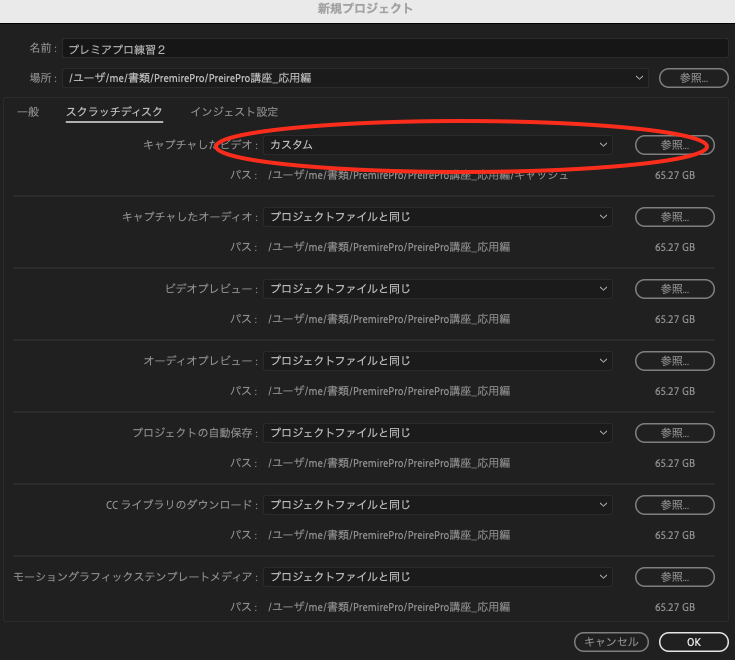This screenshot has width=735, height=660.
Task: Click the path under モーショングラフィックステンプレートメディア
Action: (389, 607)
